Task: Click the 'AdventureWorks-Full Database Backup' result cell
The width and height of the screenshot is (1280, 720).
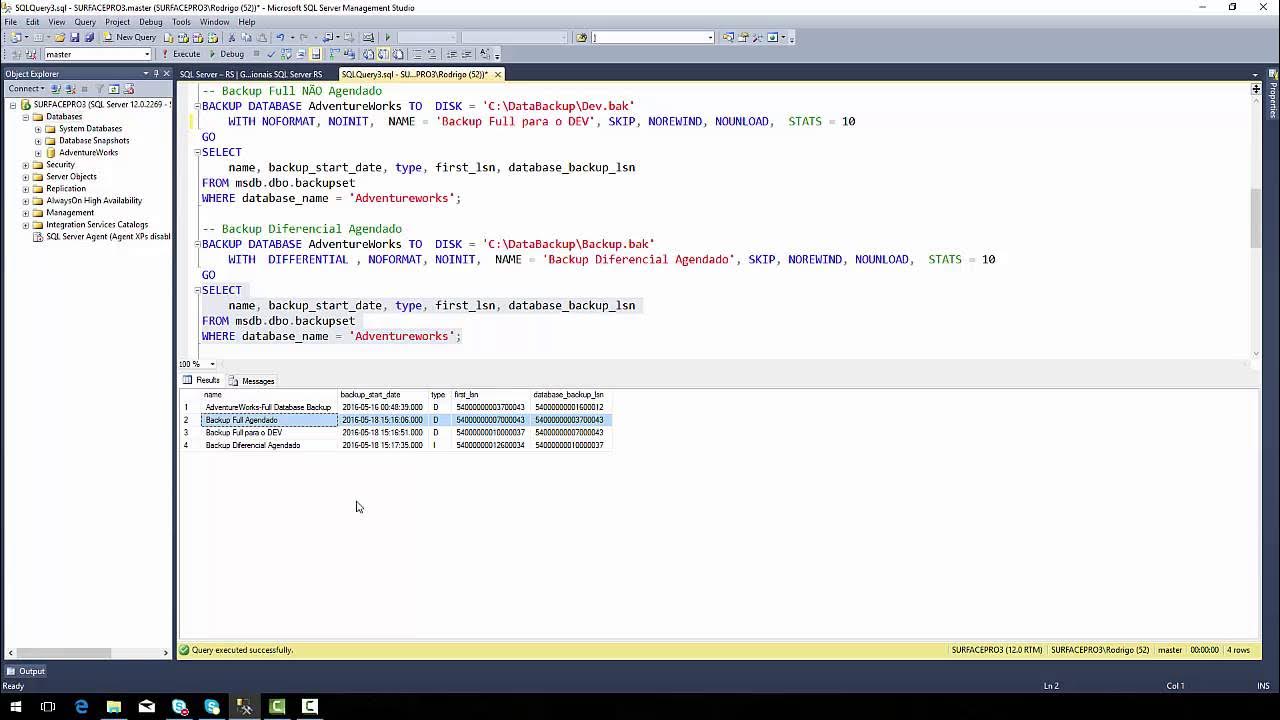Action: pyautogui.click(x=270, y=407)
